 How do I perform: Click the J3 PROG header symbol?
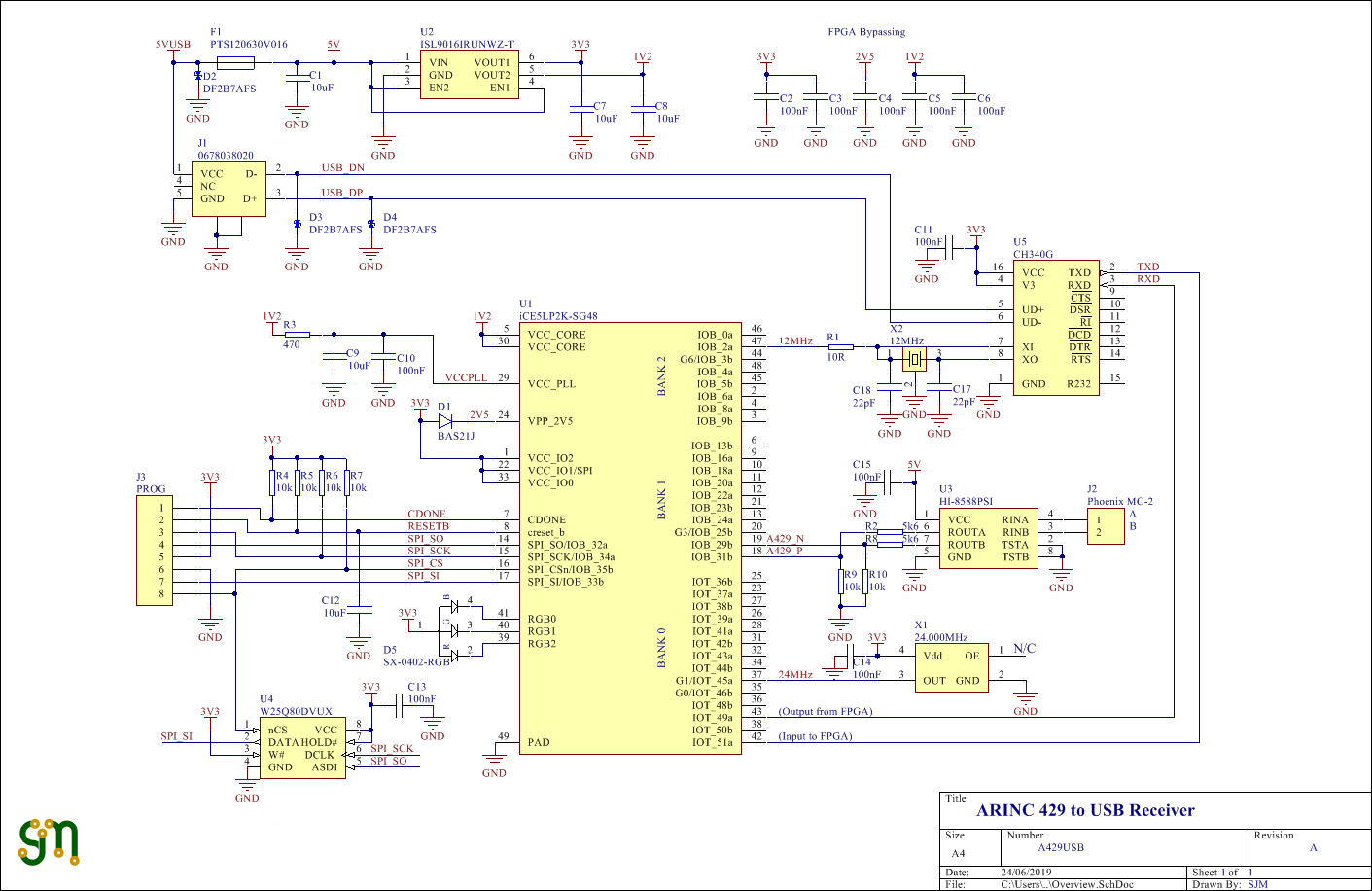click(155, 551)
